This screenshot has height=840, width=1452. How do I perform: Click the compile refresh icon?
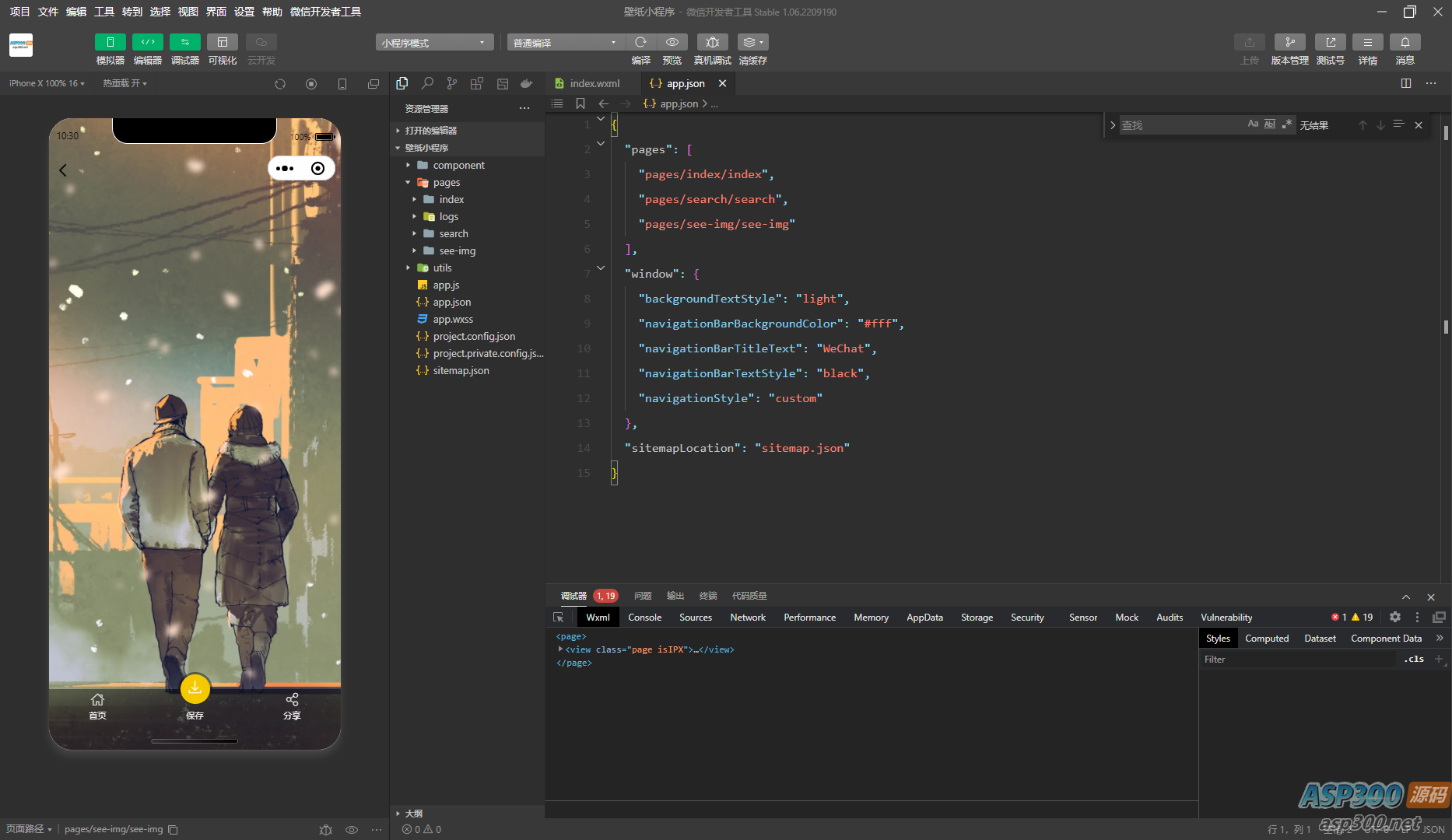(640, 43)
